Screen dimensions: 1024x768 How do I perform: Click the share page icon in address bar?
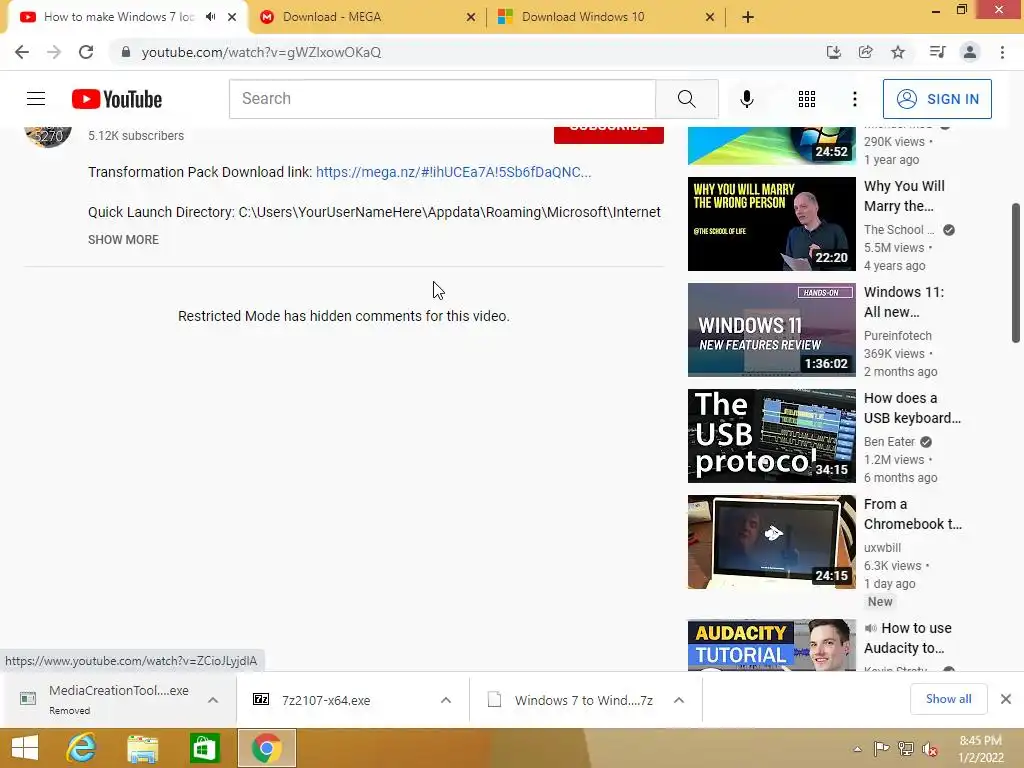pyautogui.click(x=866, y=52)
